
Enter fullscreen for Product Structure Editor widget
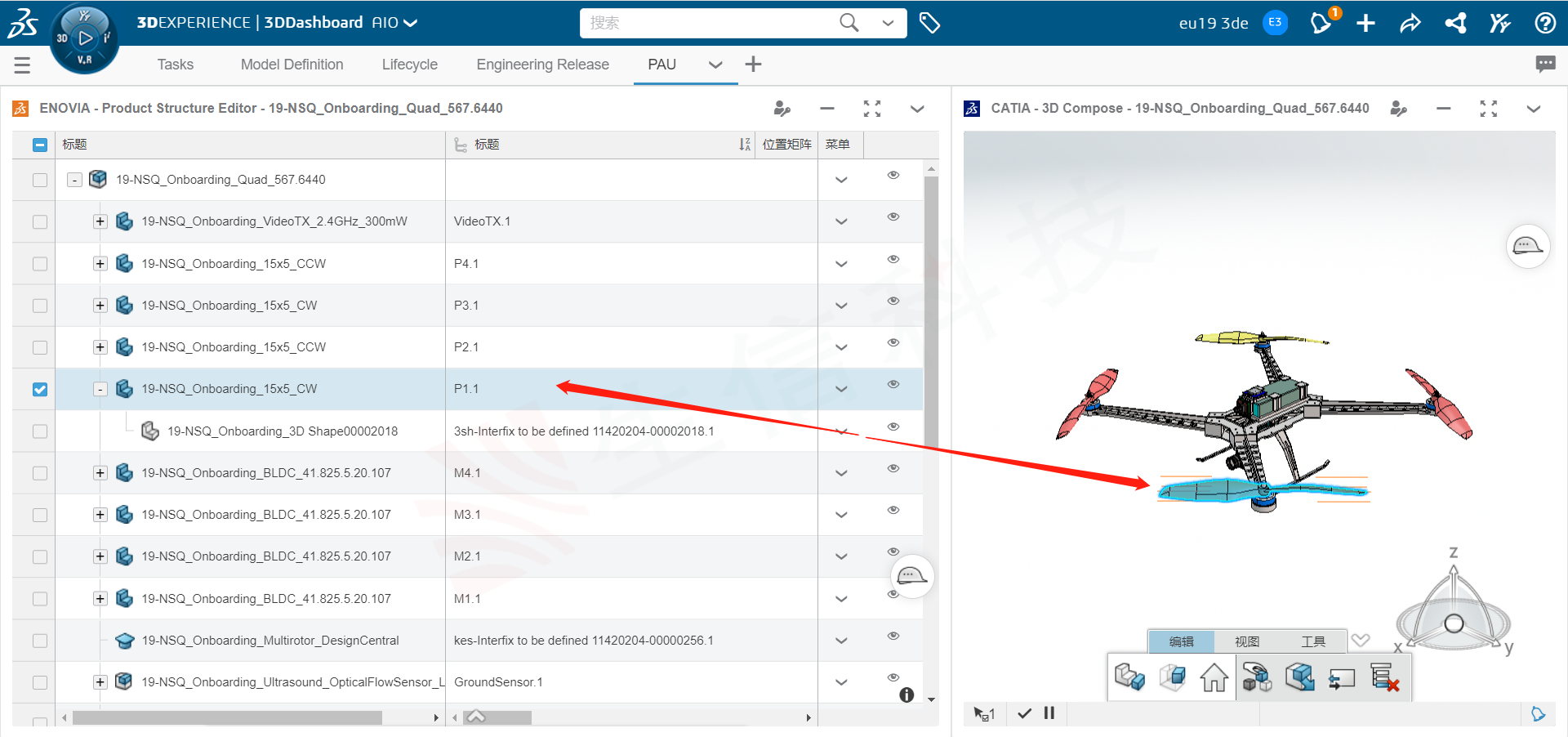pos(872,108)
